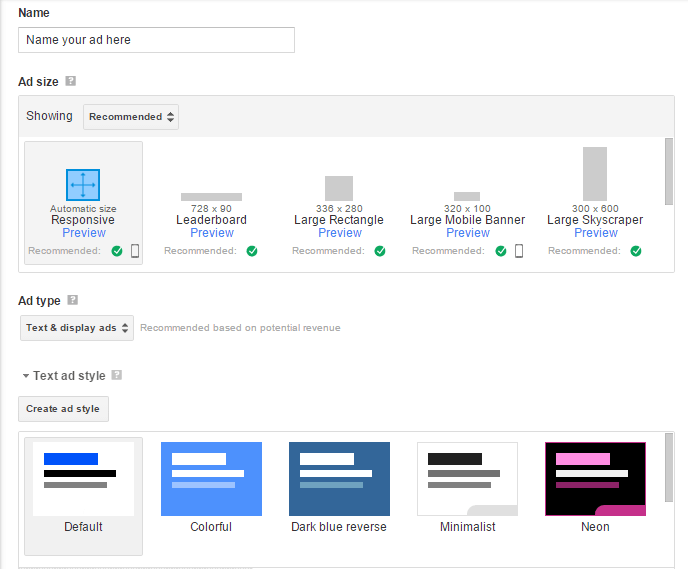The height and width of the screenshot is (569, 688).
Task: Click green recommended checkmark under Large Rectangle
Action: [x=380, y=251]
